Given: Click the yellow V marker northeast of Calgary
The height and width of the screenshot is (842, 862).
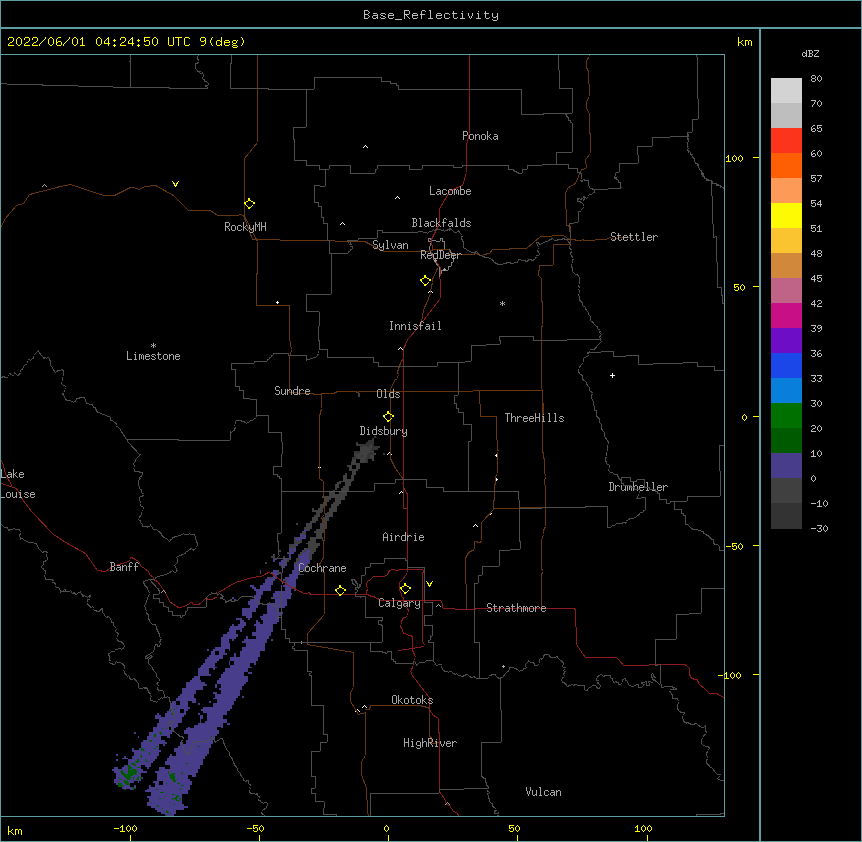Looking at the screenshot, I should coord(429,584).
